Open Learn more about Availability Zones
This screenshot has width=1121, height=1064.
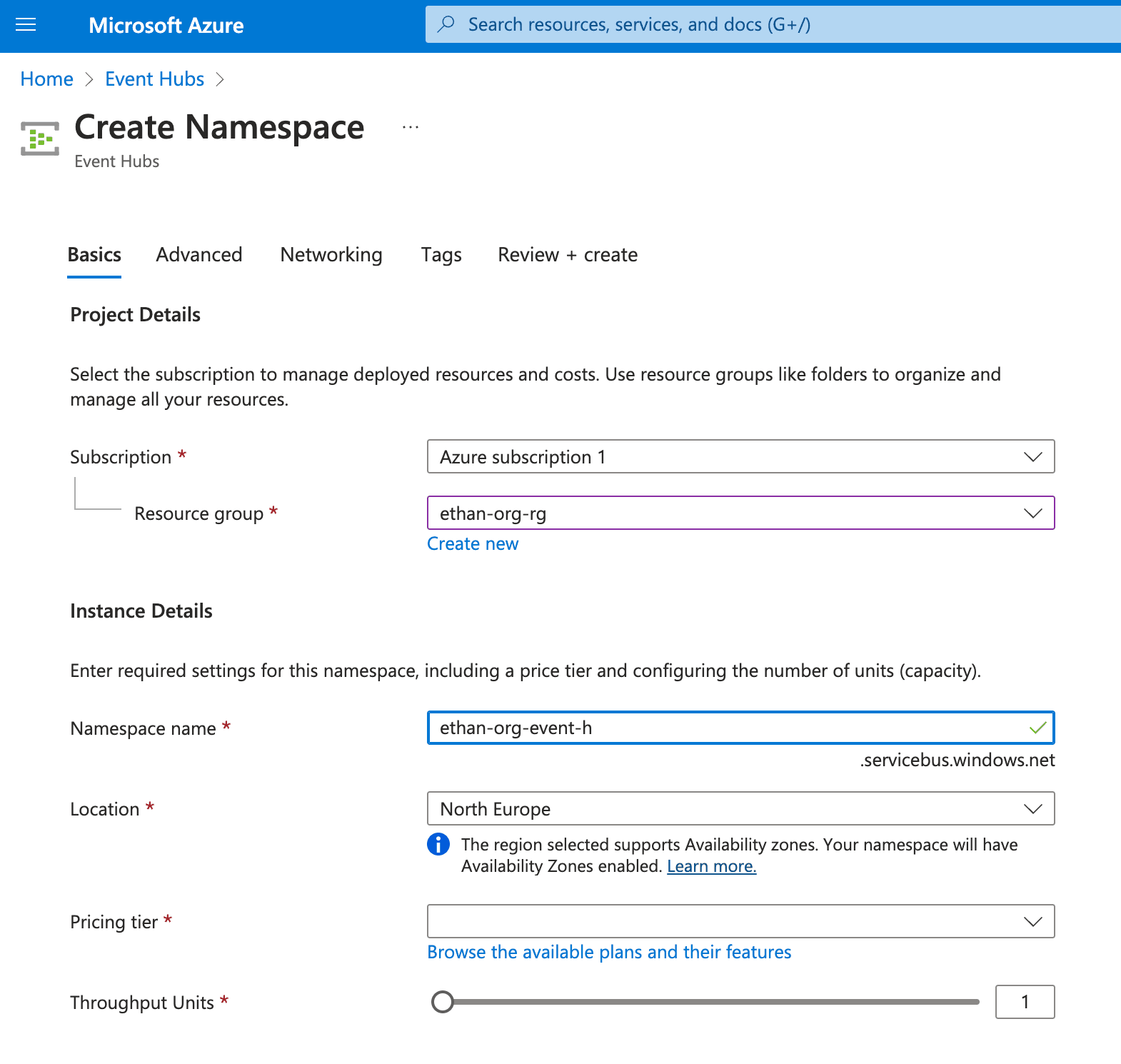point(711,866)
